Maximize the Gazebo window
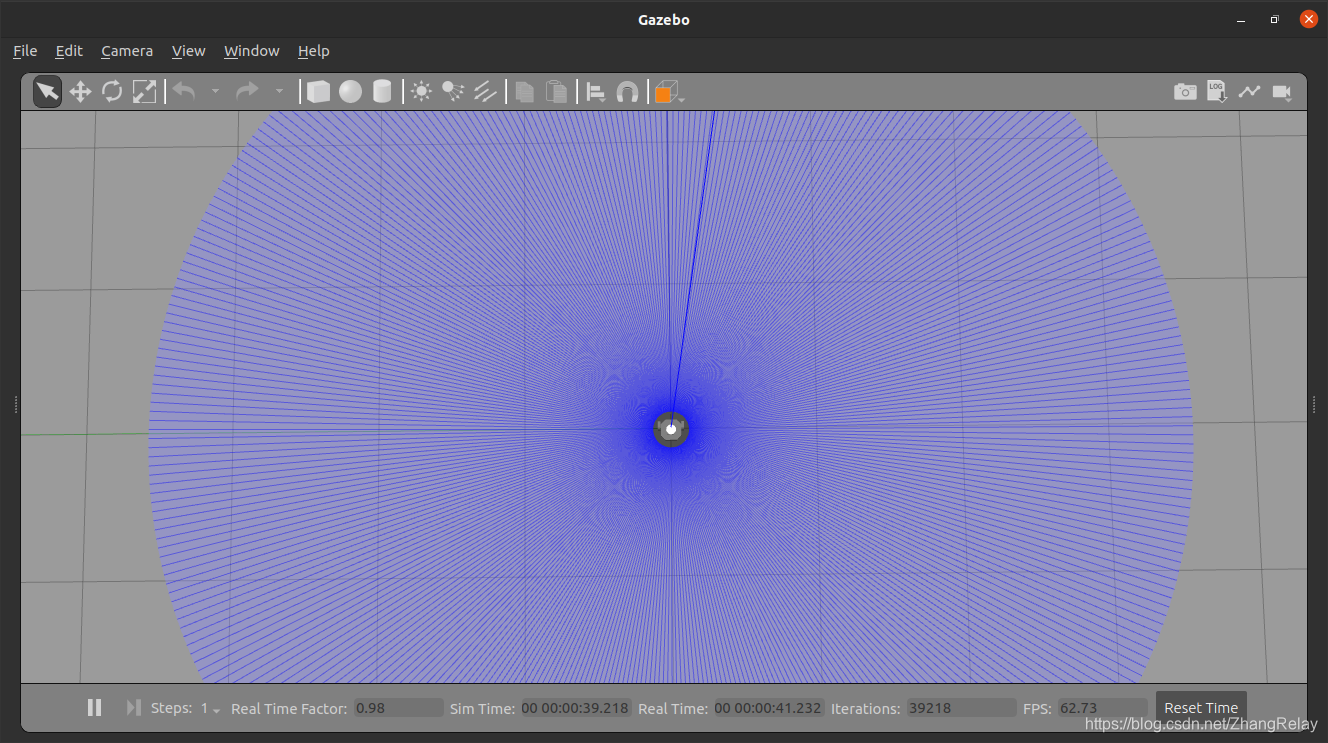The image size is (1328, 743). [x=1274, y=19]
